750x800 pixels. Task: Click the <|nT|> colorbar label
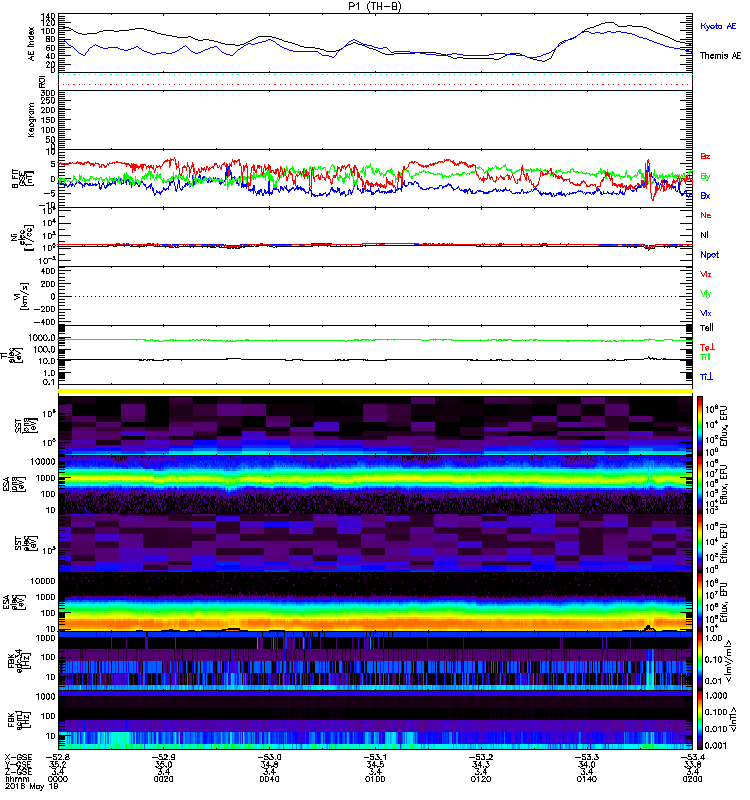(733, 719)
